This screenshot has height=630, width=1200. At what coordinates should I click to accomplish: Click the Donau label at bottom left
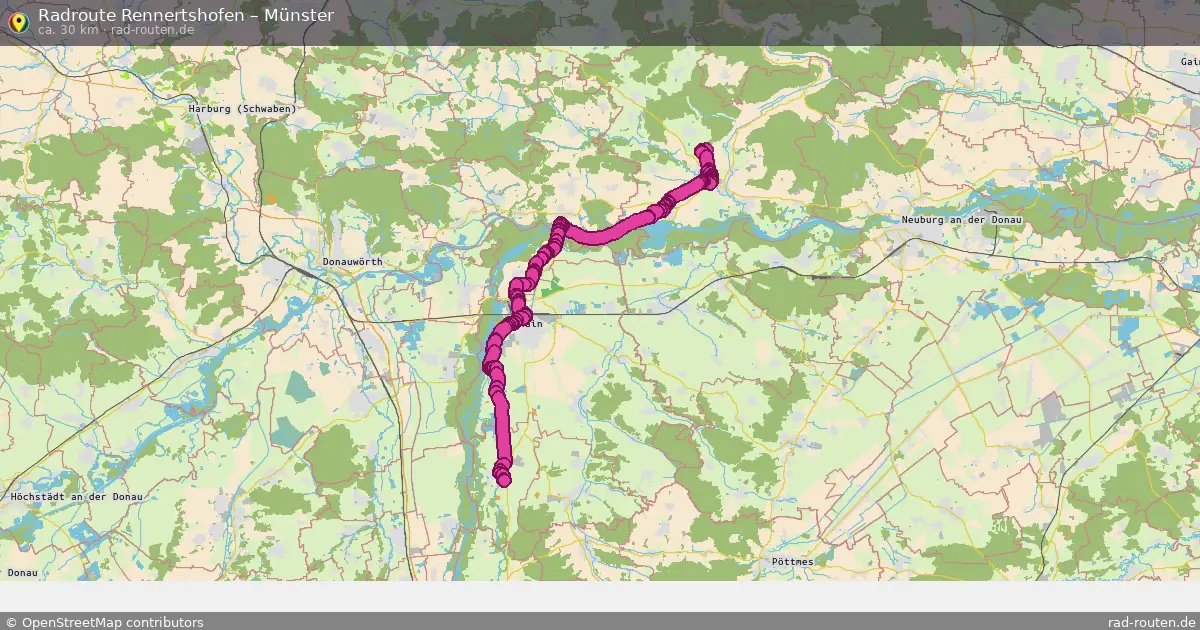tap(22, 573)
